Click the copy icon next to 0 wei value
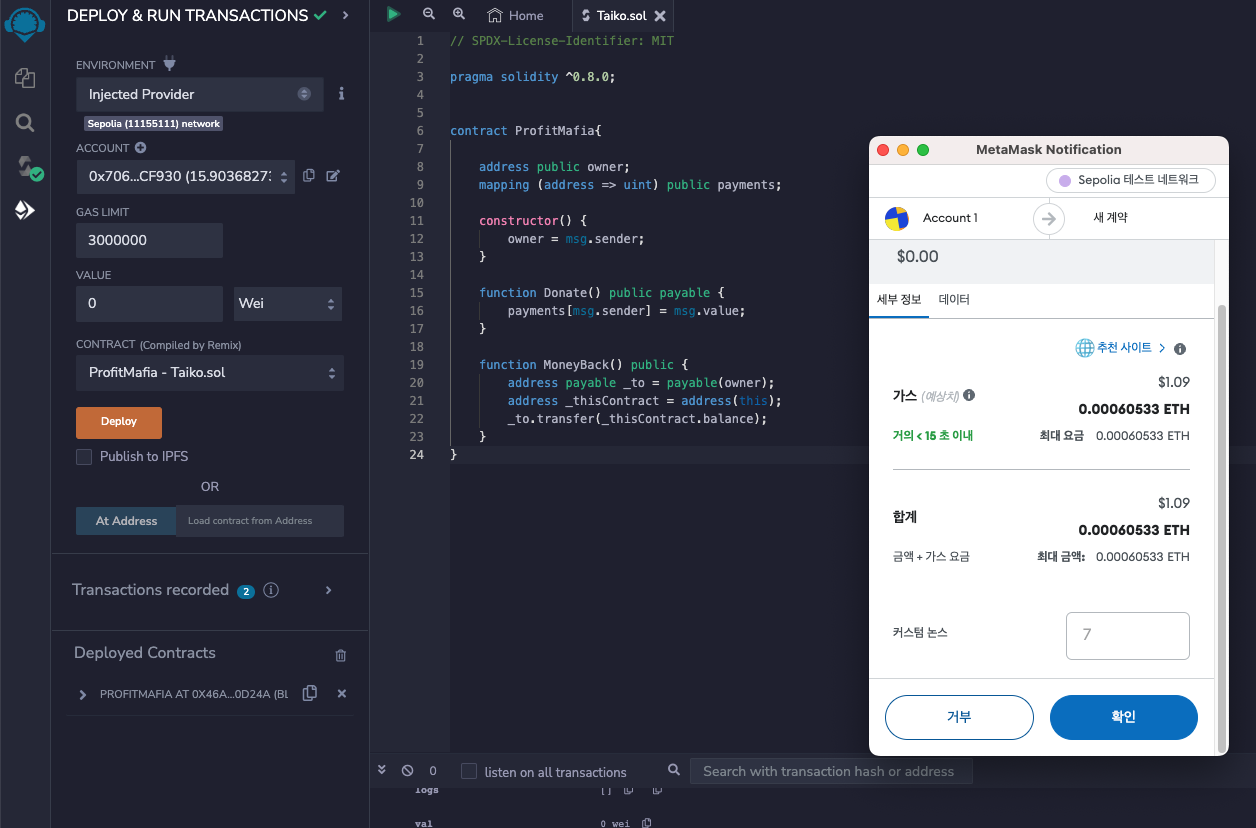The image size is (1256, 828). click(647, 822)
